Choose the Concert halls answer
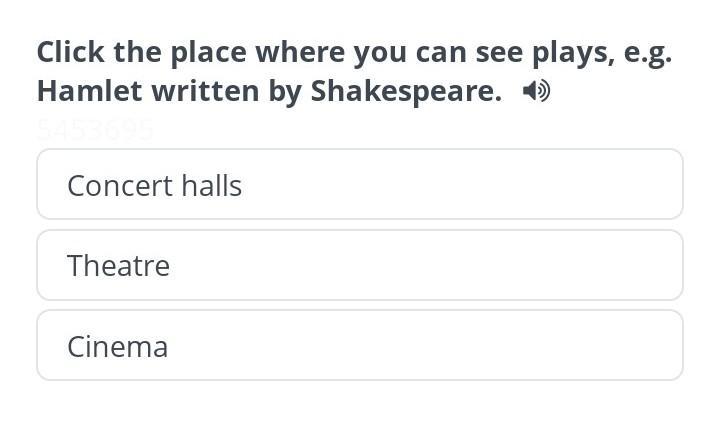720x426 pixels. [360, 184]
